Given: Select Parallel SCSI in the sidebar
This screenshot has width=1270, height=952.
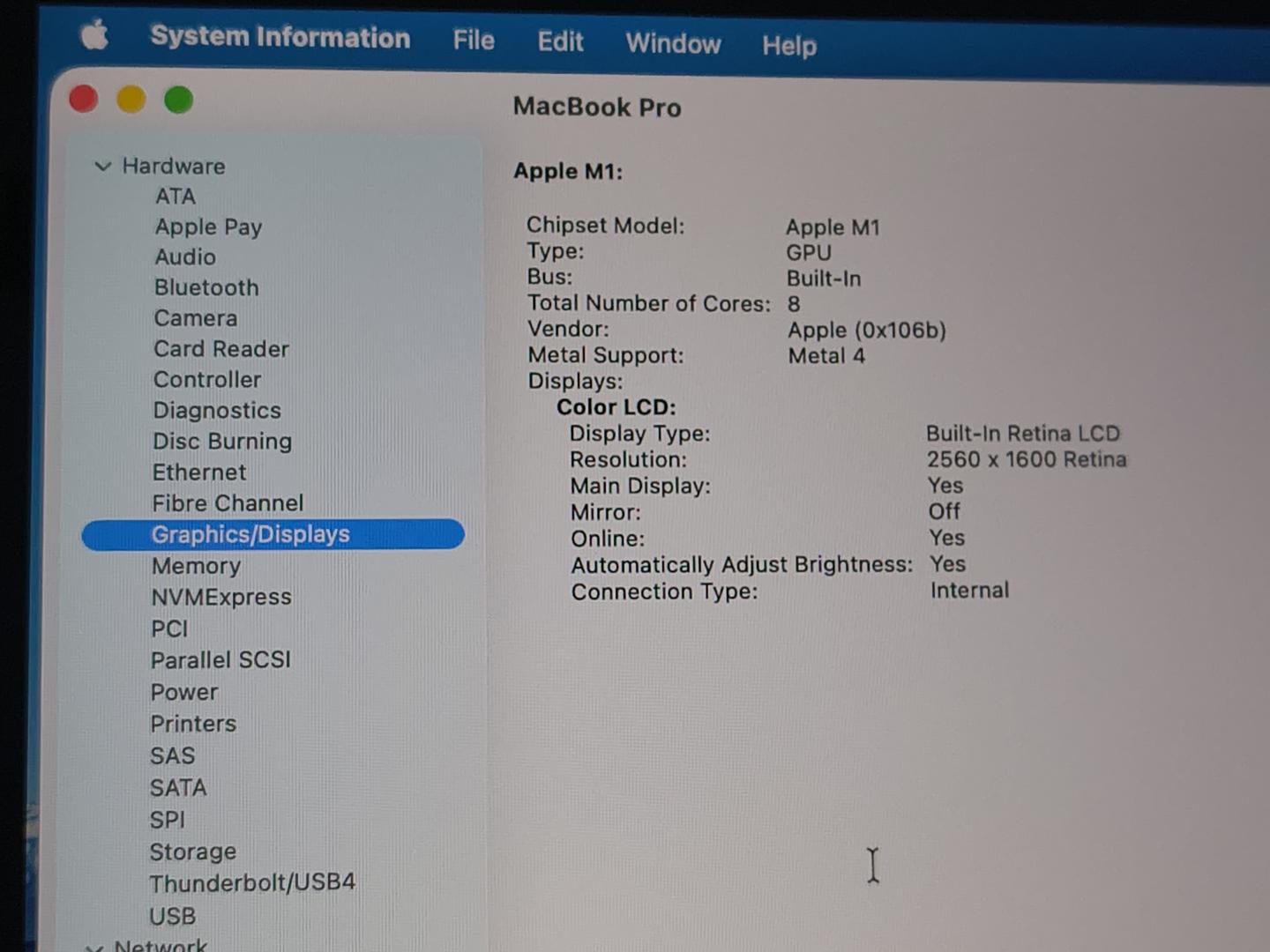Looking at the screenshot, I should pyautogui.click(x=220, y=660).
